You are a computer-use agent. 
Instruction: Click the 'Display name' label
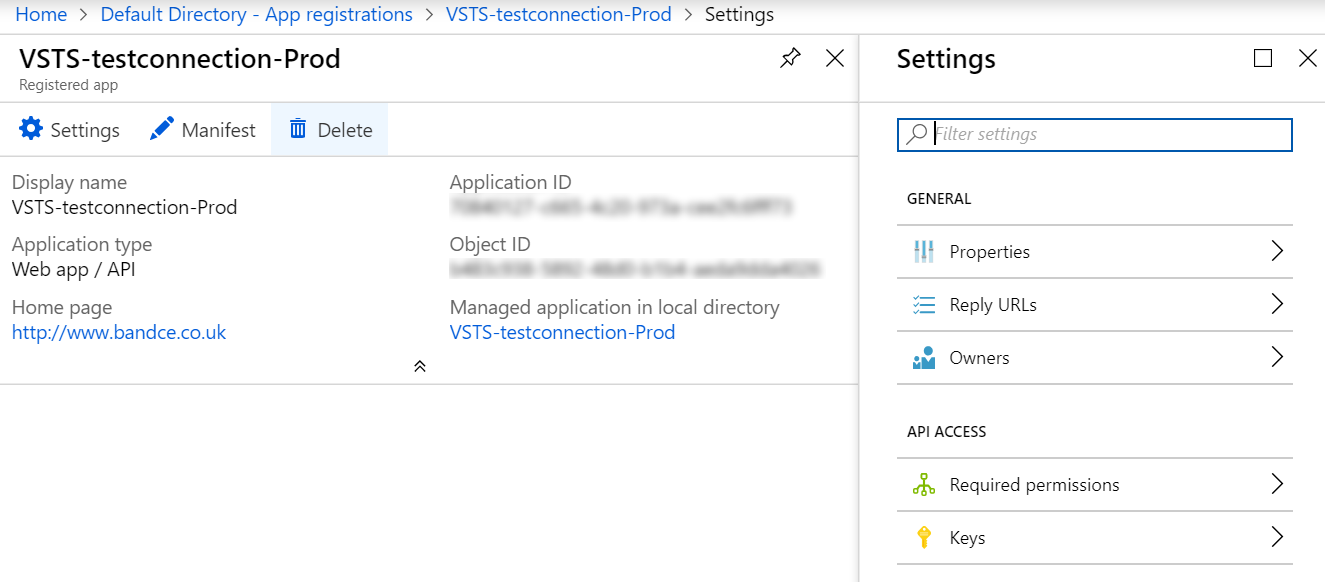[69, 182]
